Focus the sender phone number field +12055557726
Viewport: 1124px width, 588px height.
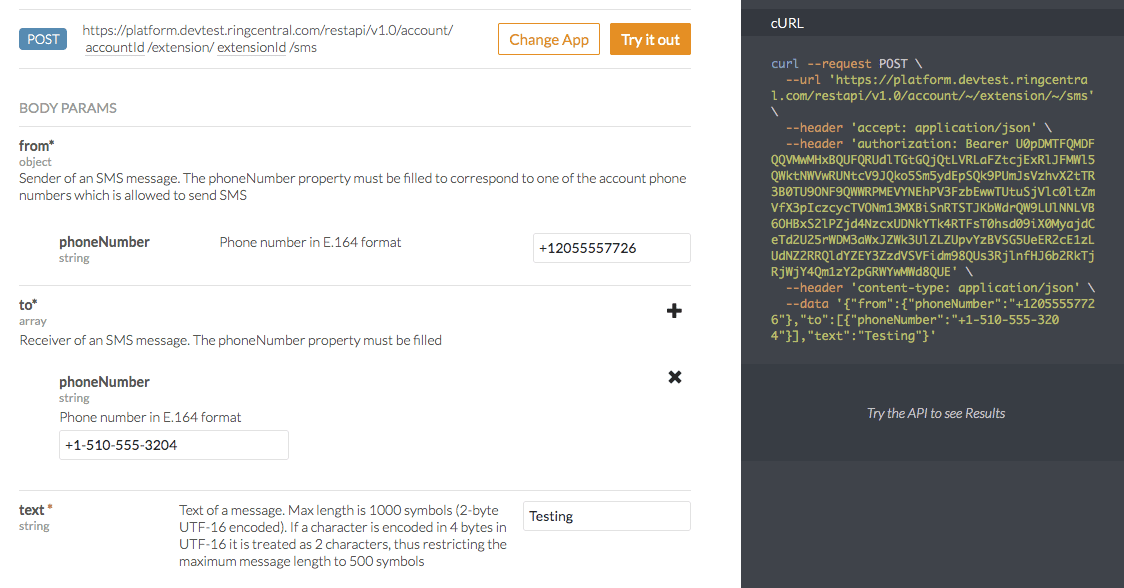(611, 248)
